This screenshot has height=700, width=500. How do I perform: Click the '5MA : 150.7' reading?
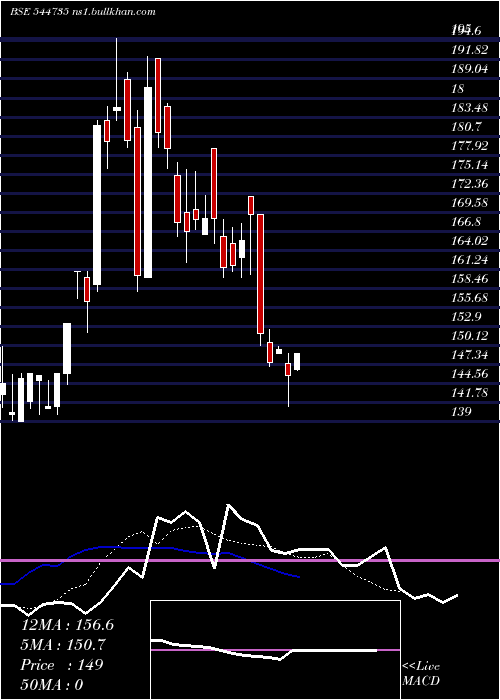[x=63, y=645]
